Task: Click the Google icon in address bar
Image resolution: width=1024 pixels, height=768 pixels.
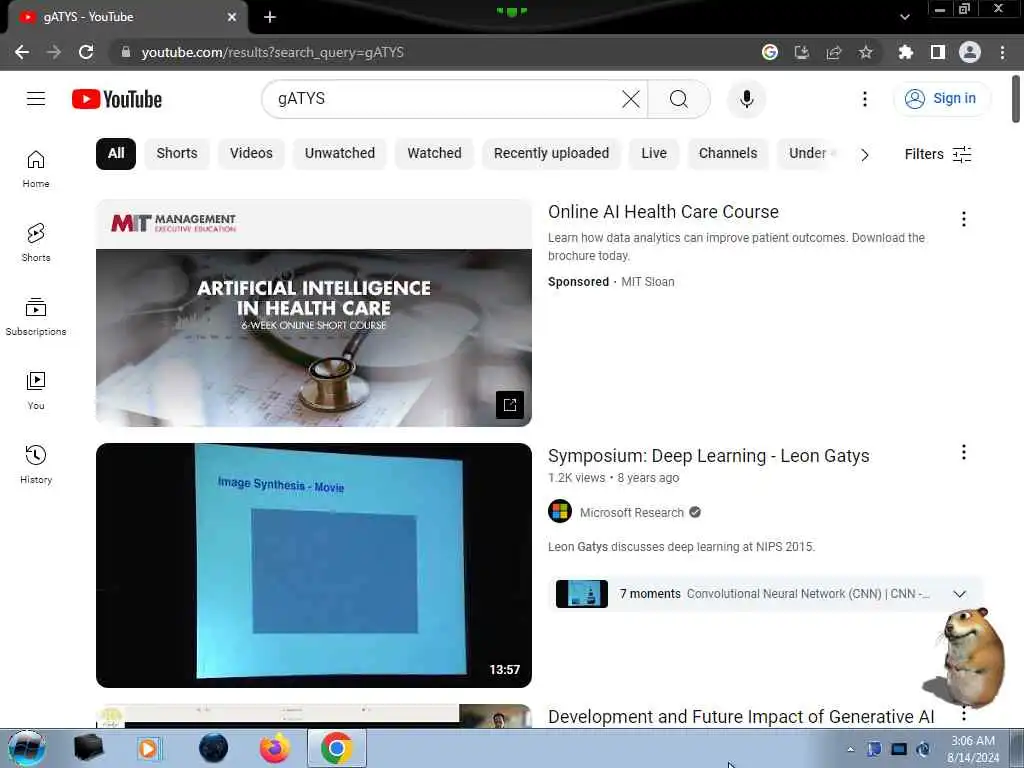Action: 770,52
